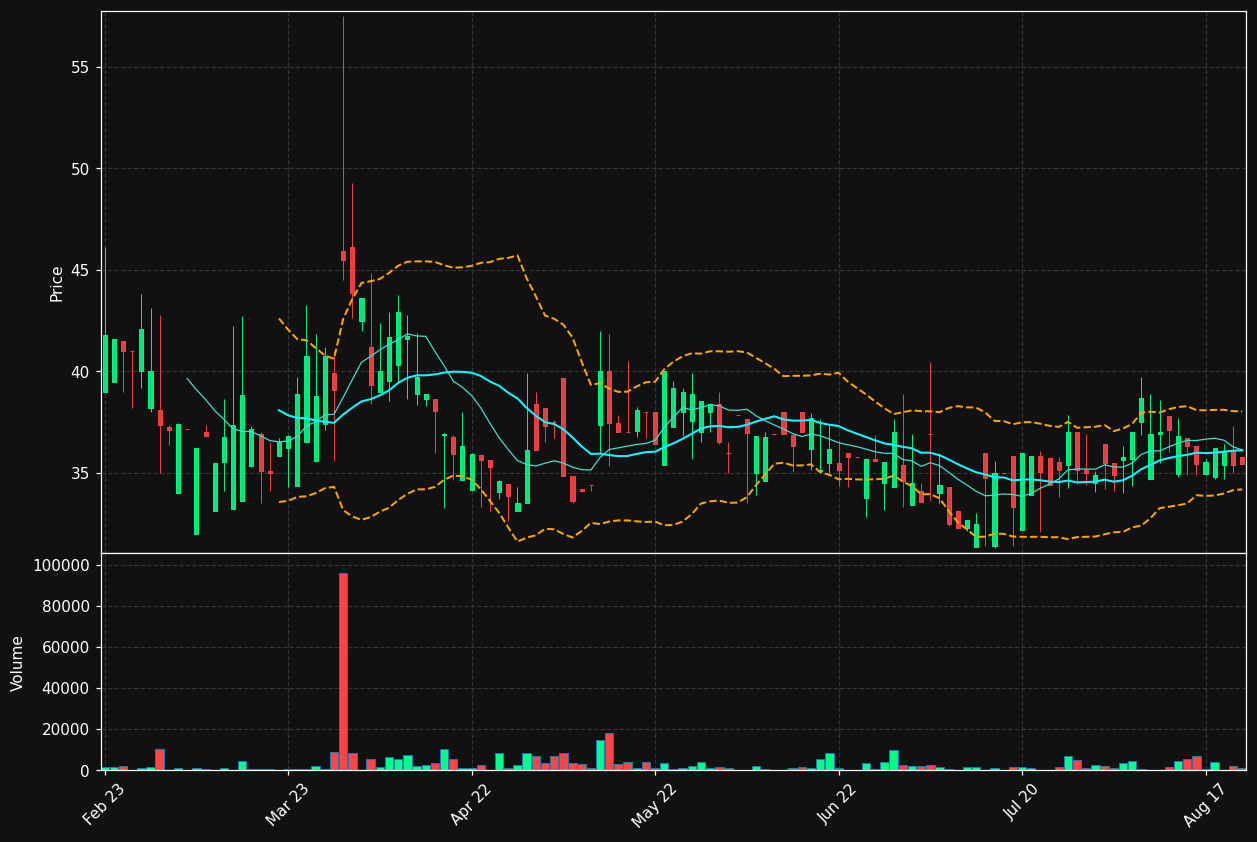
Task: Click the price axis value 35
Action: click(80, 473)
